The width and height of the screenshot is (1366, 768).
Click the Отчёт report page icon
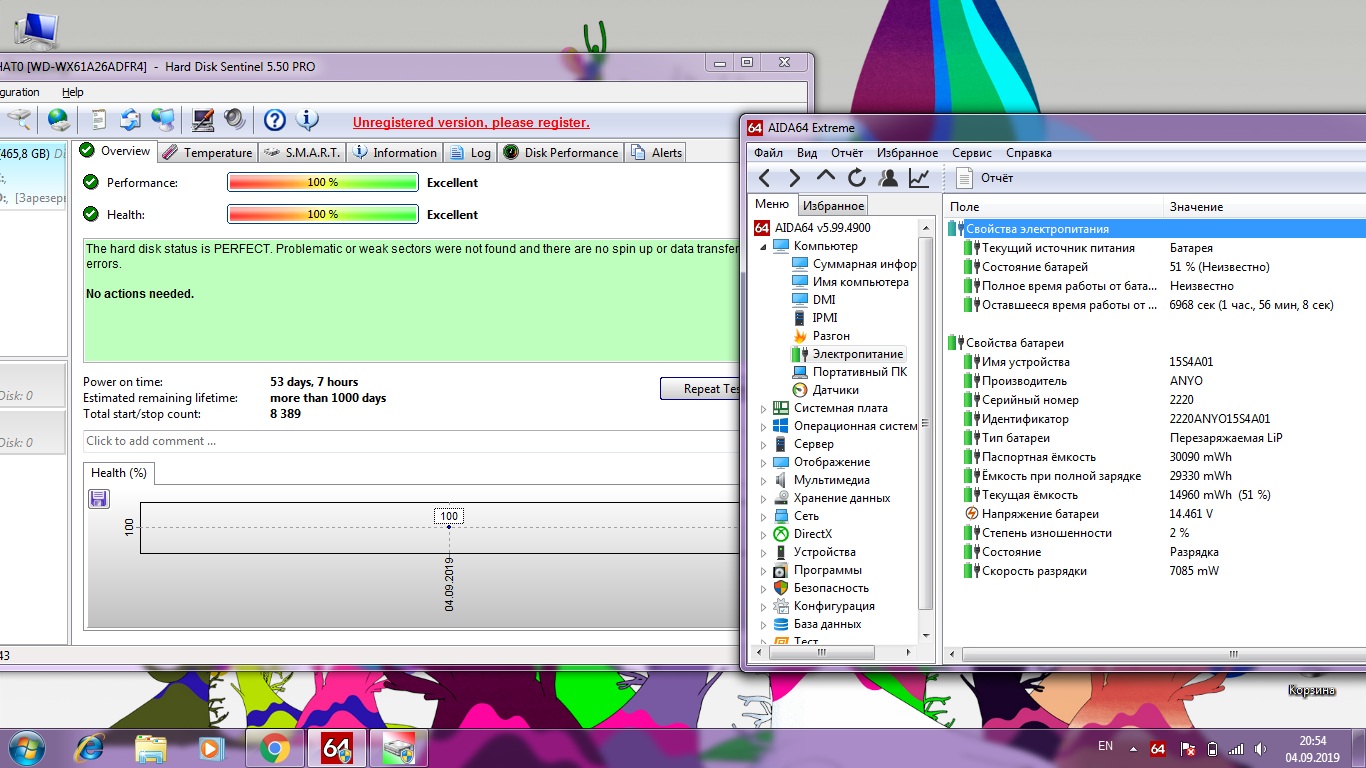pyautogui.click(x=965, y=178)
